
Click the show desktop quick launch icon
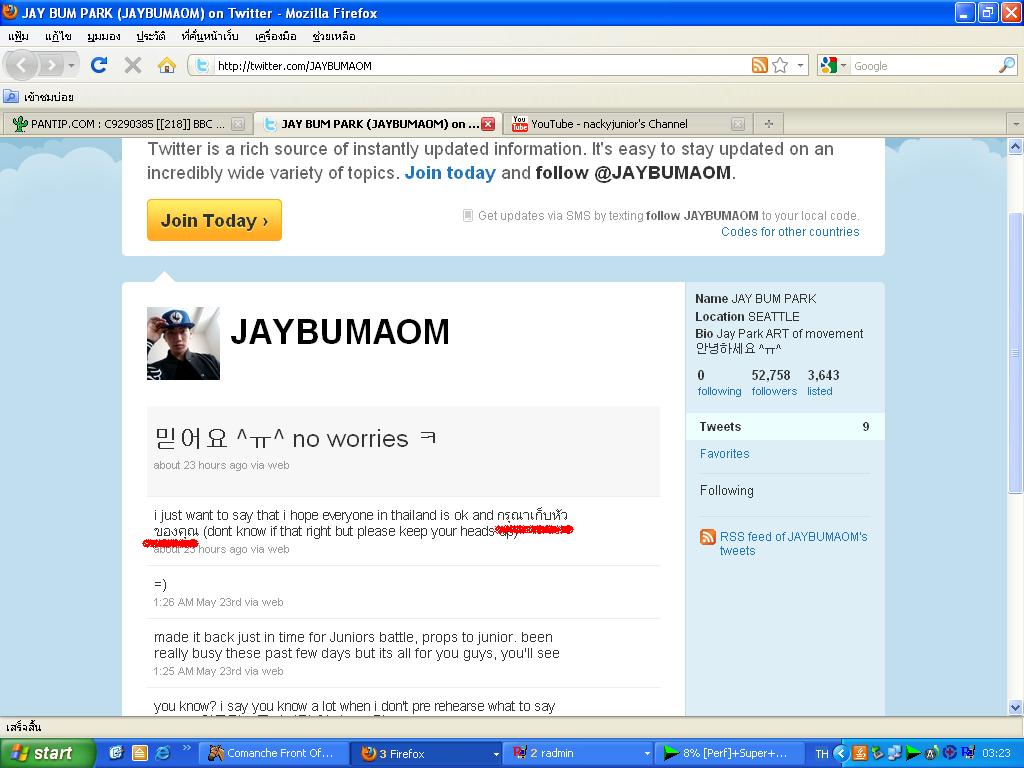(x=139, y=753)
